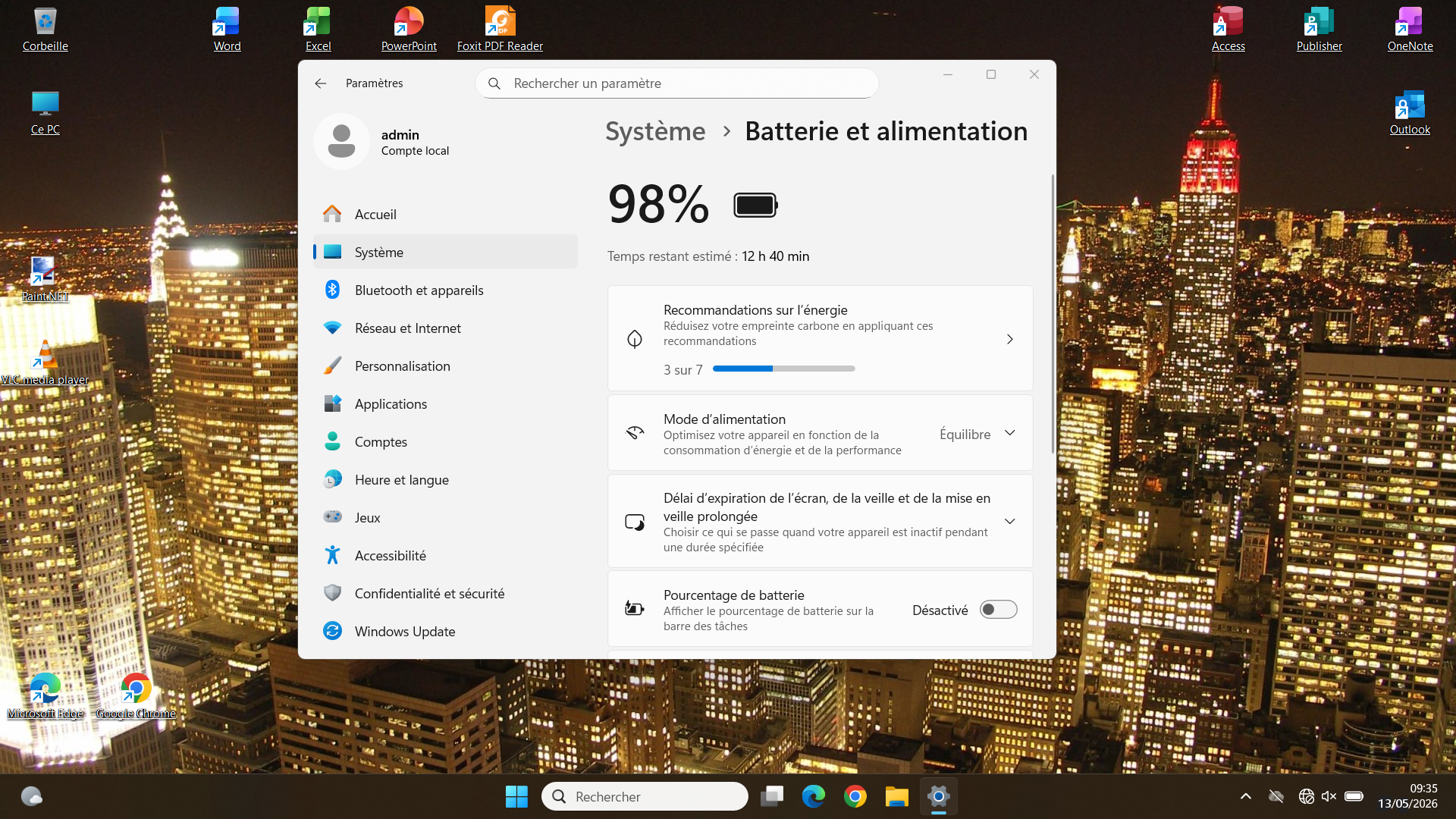Select the VLC media player shortcut
The image size is (1456, 819).
pos(45,362)
